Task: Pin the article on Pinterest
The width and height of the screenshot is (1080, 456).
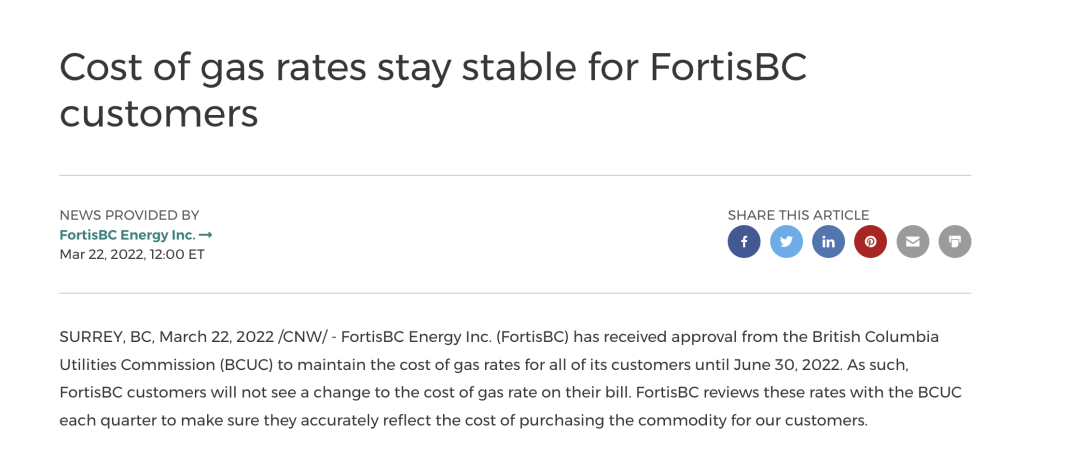Action: 871,242
